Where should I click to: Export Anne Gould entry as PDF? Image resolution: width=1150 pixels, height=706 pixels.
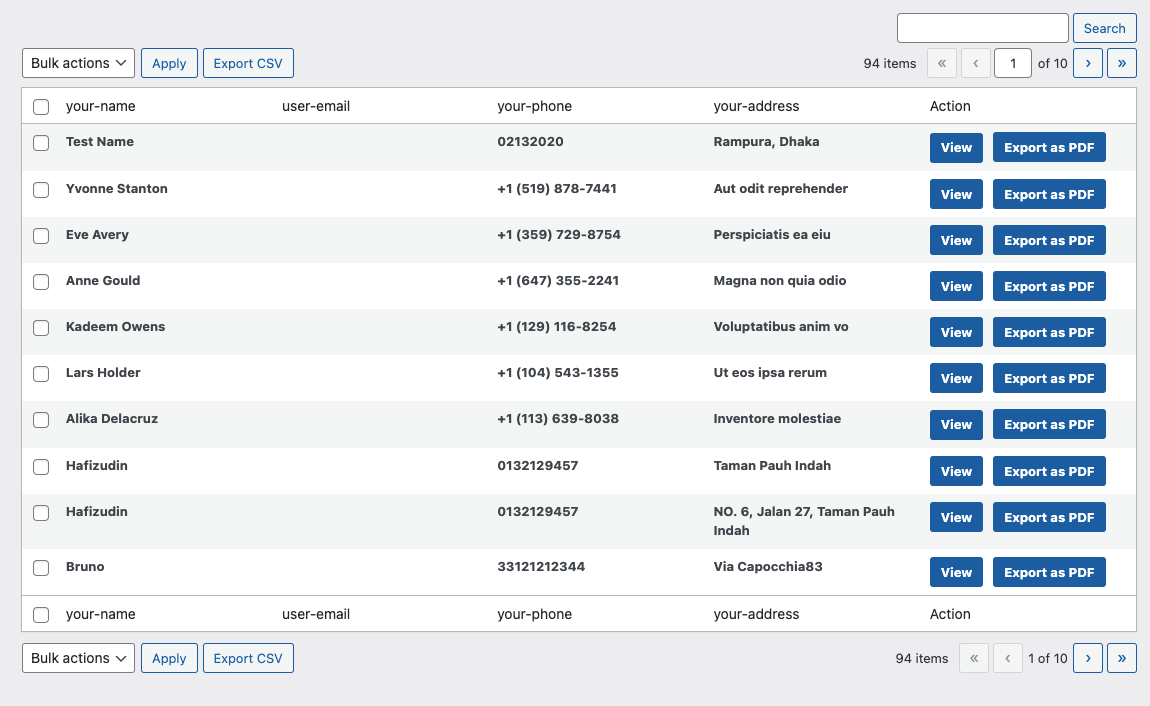1049,286
